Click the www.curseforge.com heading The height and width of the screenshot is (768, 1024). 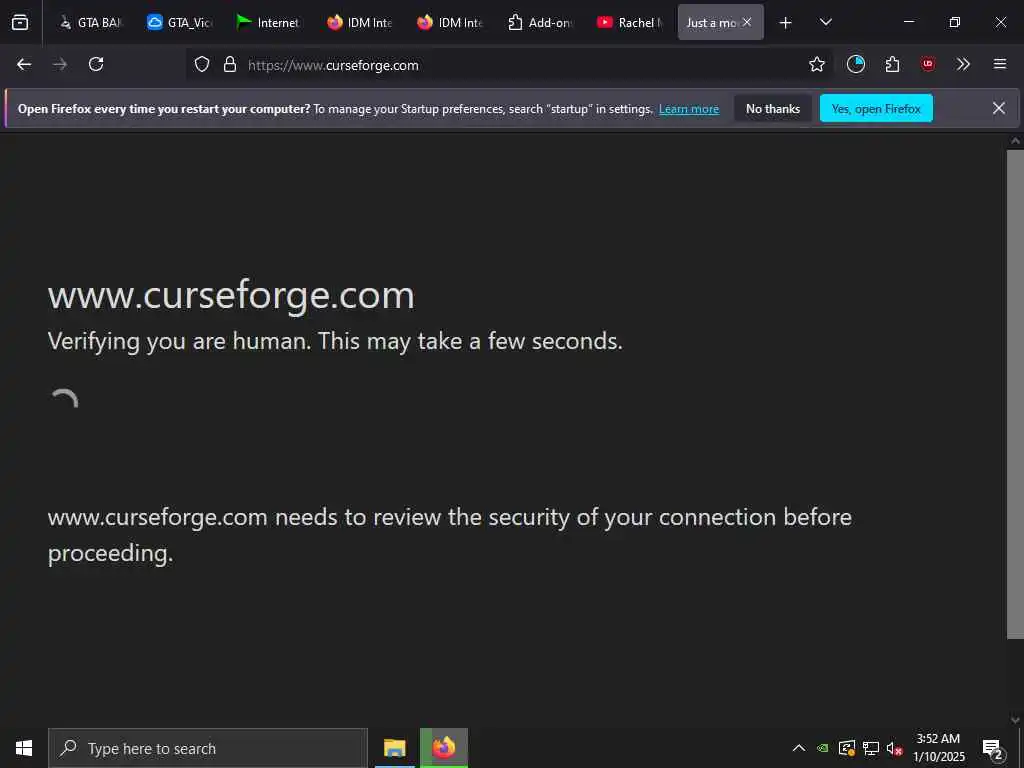point(231,295)
